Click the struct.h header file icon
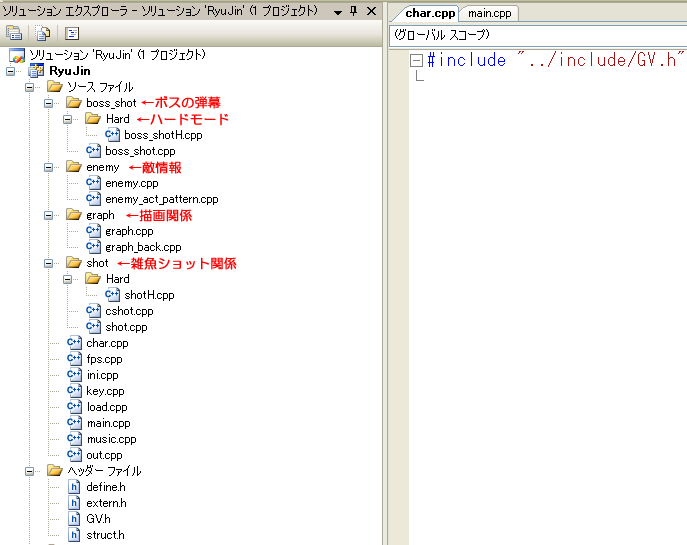Image resolution: width=687 pixels, height=545 pixels. click(74, 535)
